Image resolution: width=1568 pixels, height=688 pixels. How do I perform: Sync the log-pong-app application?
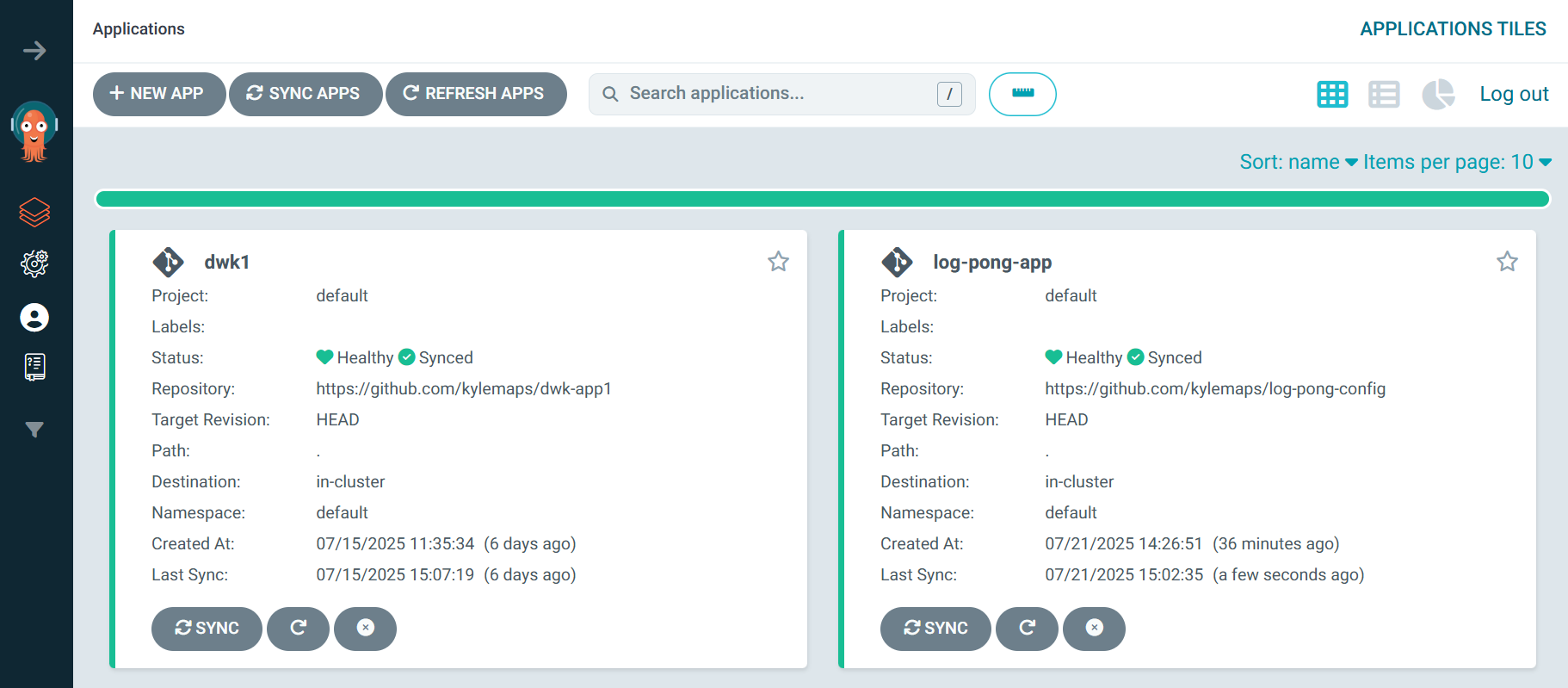(x=935, y=629)
